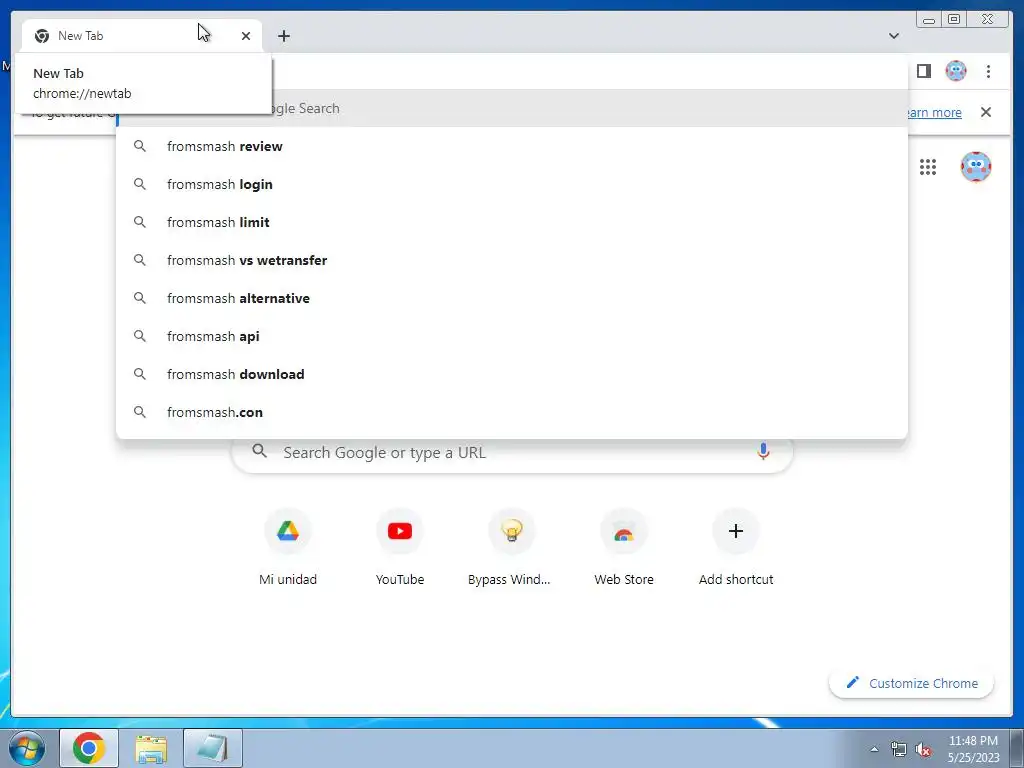Start voice search with microphone icon
1024x768 pixels.
(x=763, y=451)
